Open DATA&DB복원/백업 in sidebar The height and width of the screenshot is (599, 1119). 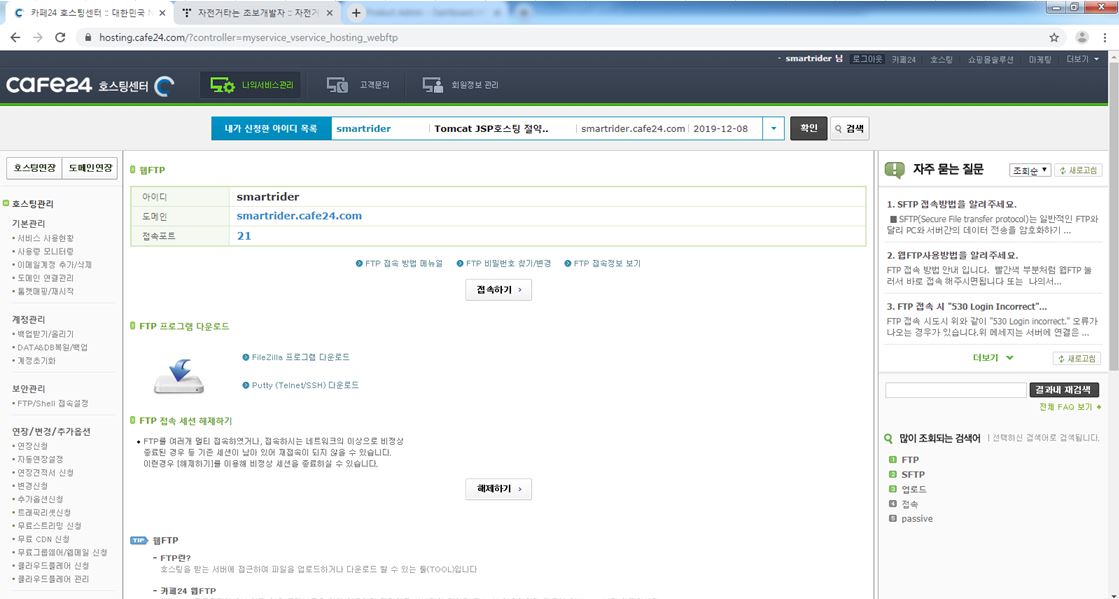51,347
